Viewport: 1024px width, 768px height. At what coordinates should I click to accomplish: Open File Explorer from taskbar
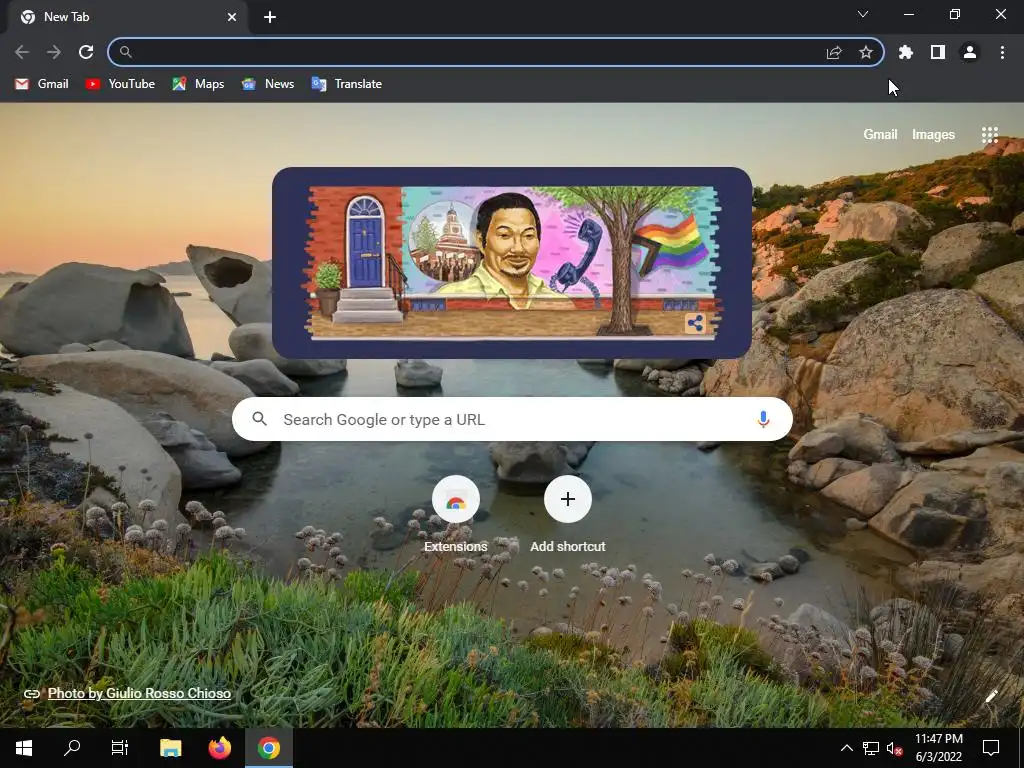170,748
